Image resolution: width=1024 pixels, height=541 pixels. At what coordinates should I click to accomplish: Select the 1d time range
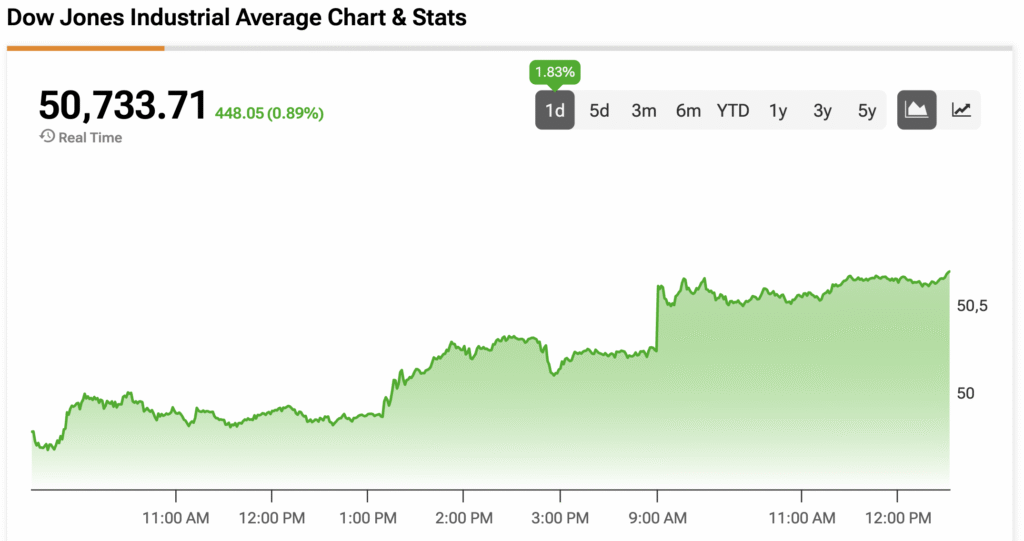(554, 110)
